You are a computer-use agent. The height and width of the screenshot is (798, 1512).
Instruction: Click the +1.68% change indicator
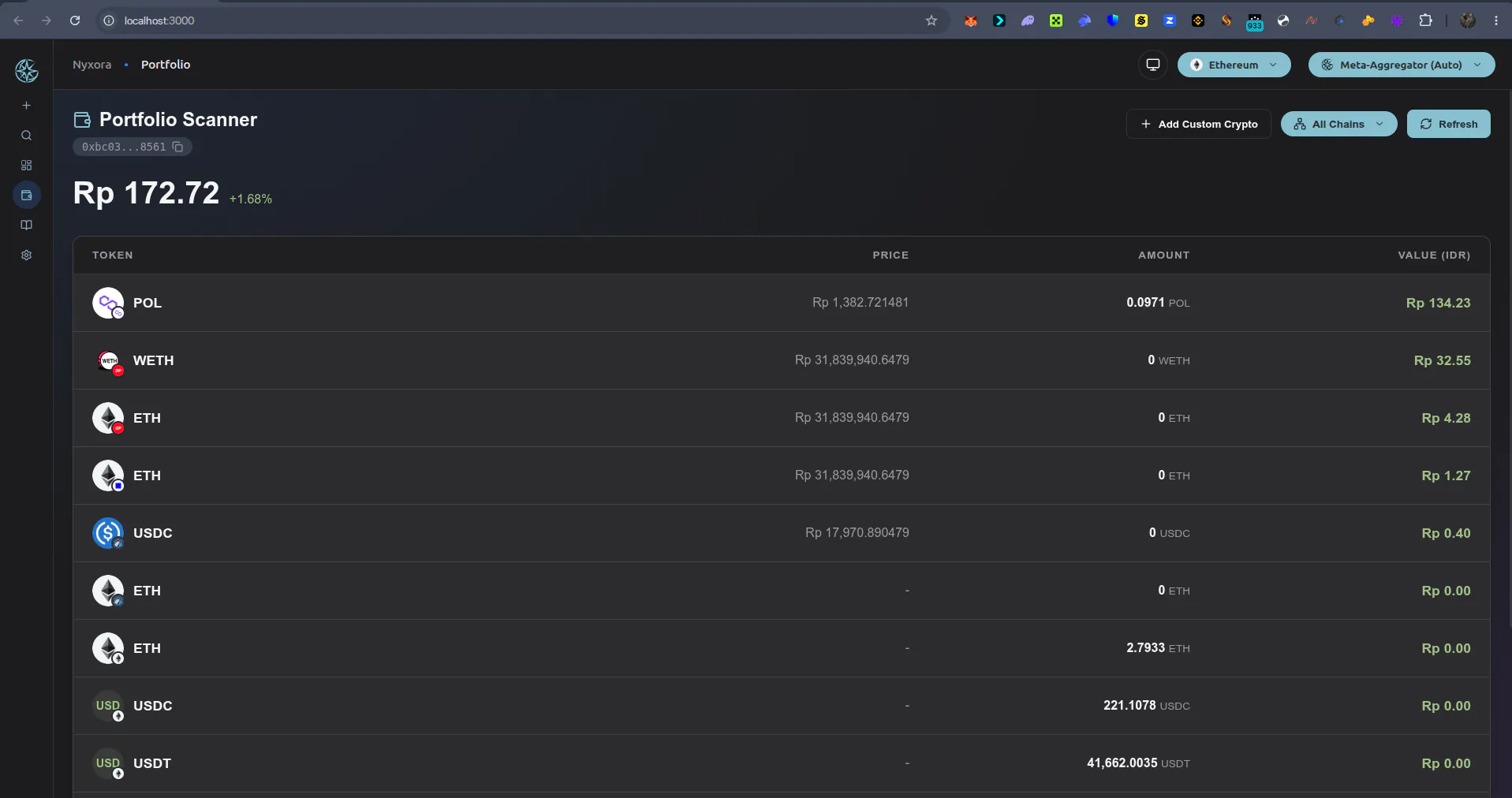click(x=251, y=199)
